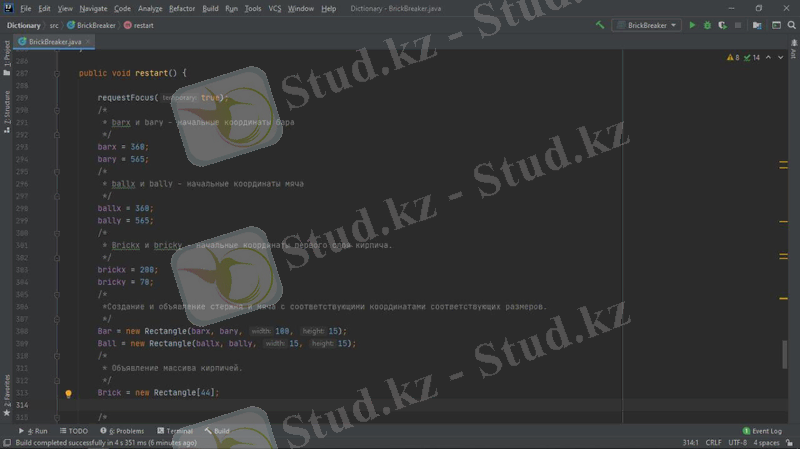Click the warnings count inspection indicator
Image resolution: width=800 pixels, height=449 pixels.
735,58
